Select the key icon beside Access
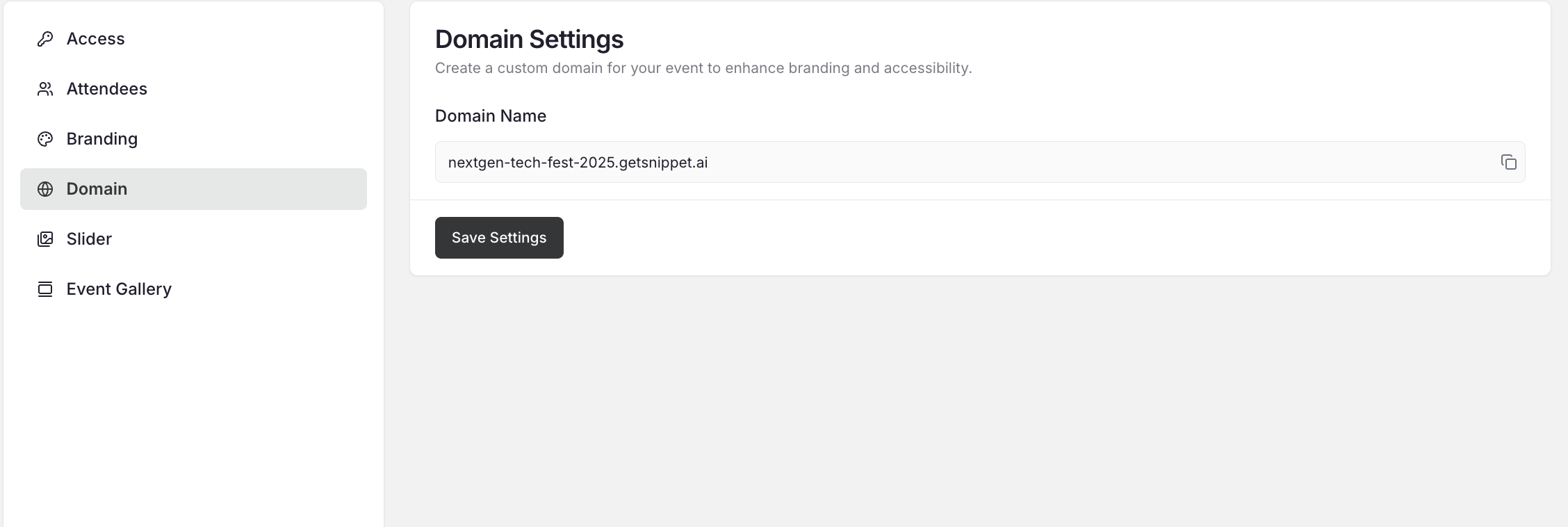 click(x=45, y=39)
